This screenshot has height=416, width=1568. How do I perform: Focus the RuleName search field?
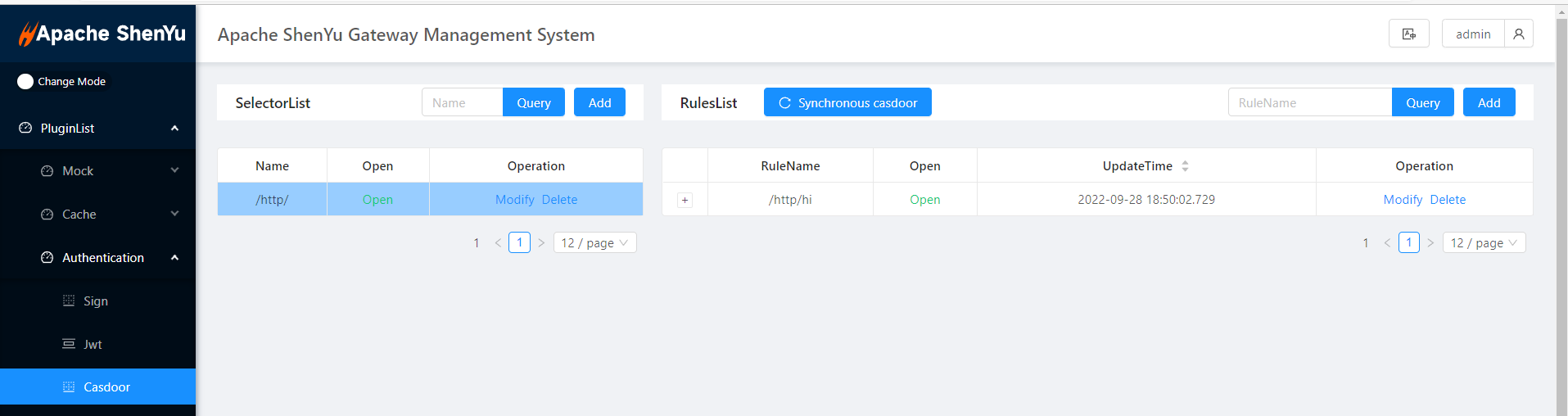point(1309,102)
